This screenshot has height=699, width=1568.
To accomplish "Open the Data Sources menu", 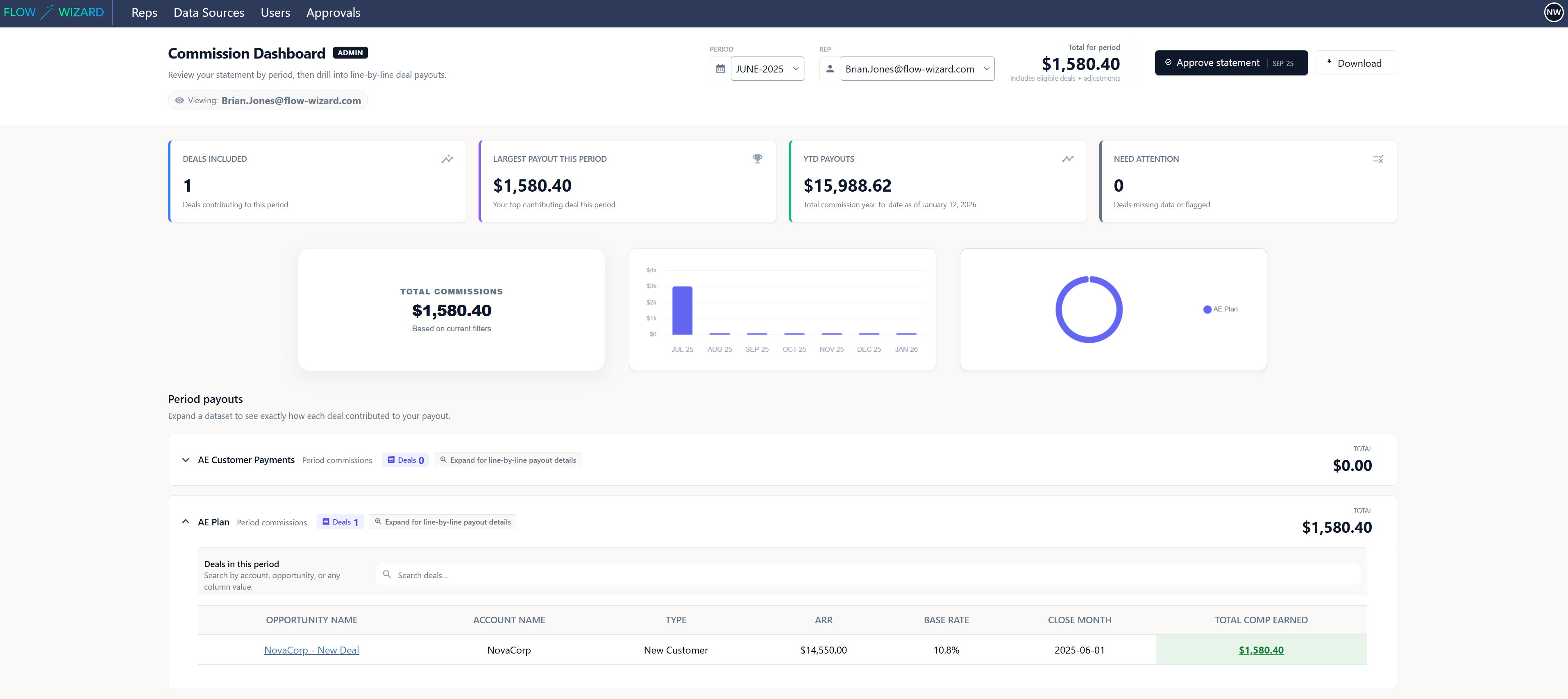I will pos(209,12).
